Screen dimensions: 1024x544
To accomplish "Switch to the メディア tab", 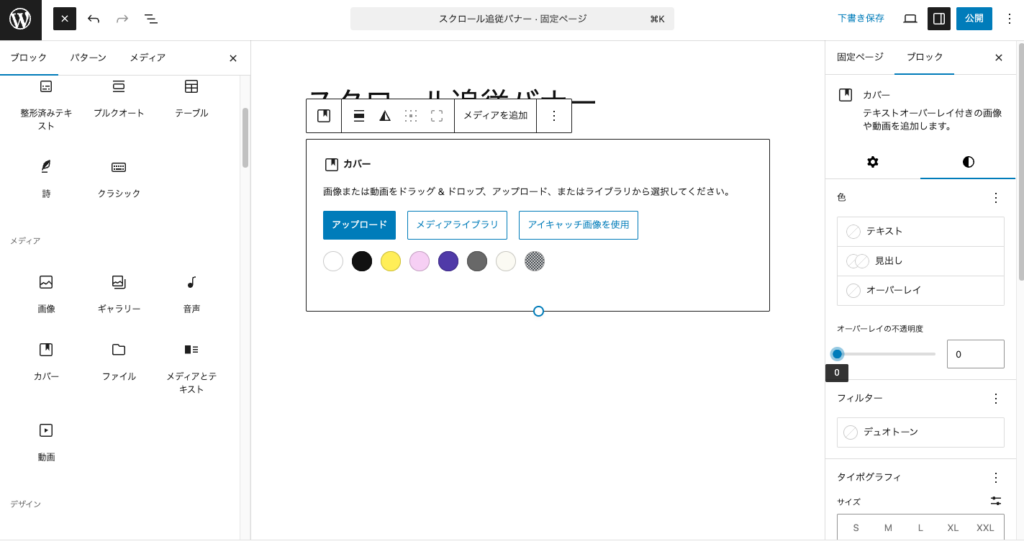I will click(148, 57).
